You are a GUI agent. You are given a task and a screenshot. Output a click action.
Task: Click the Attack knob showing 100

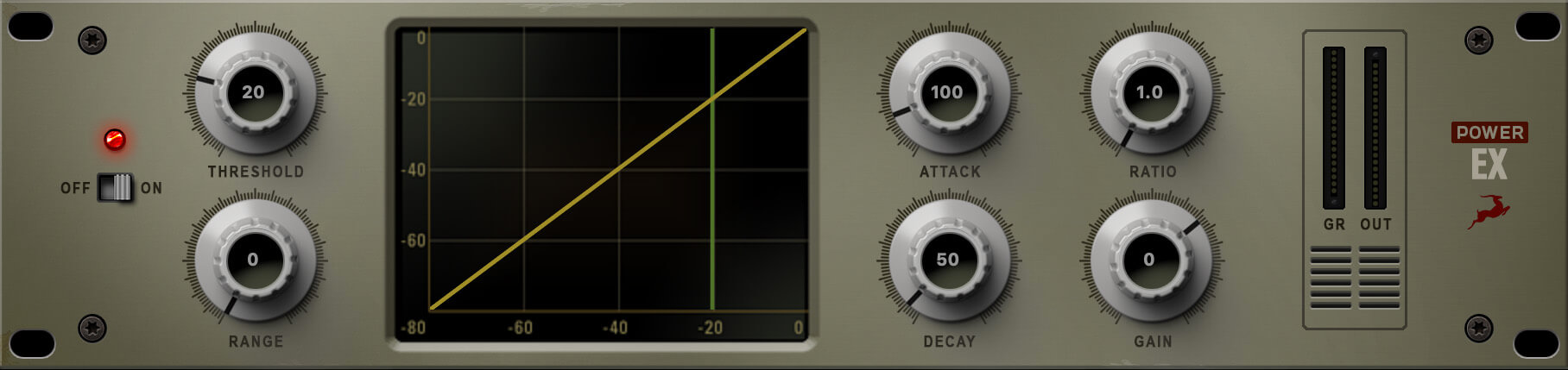(x=948, y=92)
